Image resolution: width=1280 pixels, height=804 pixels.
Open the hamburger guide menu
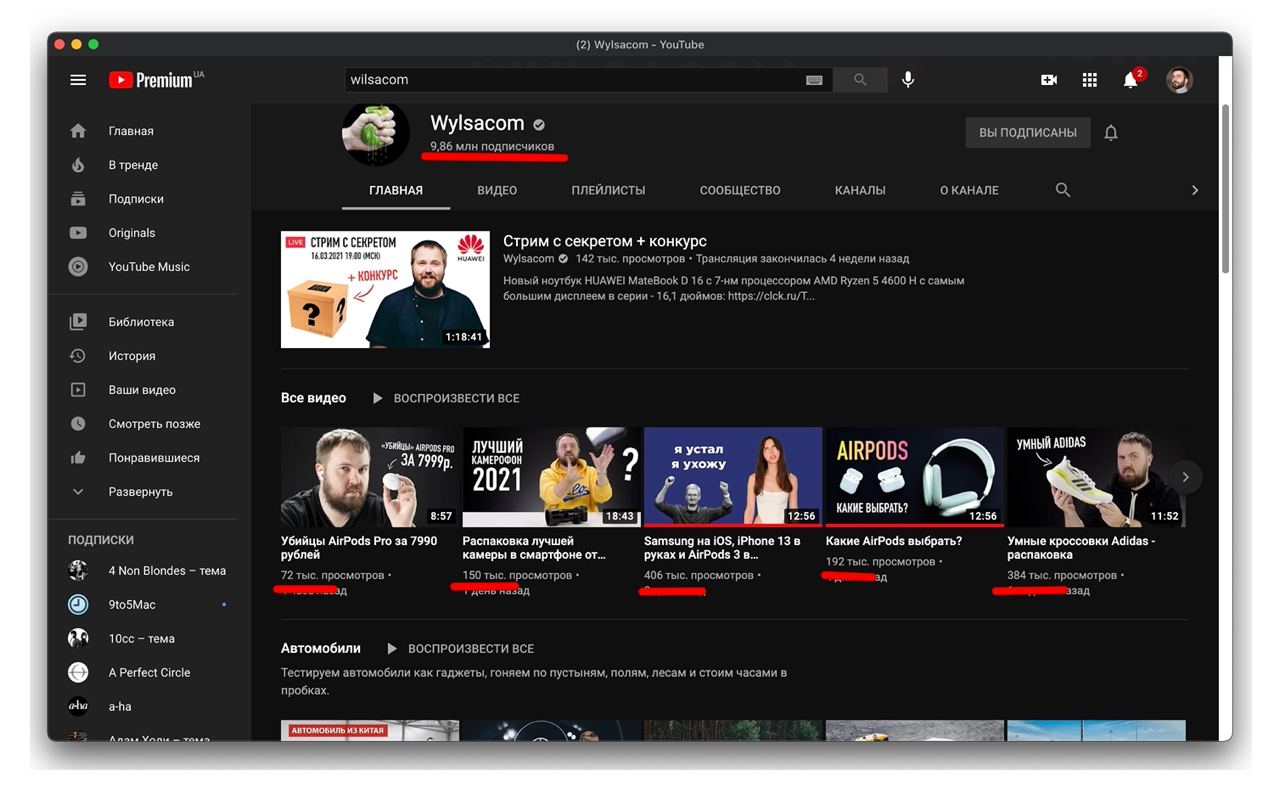tap(78, 80)
